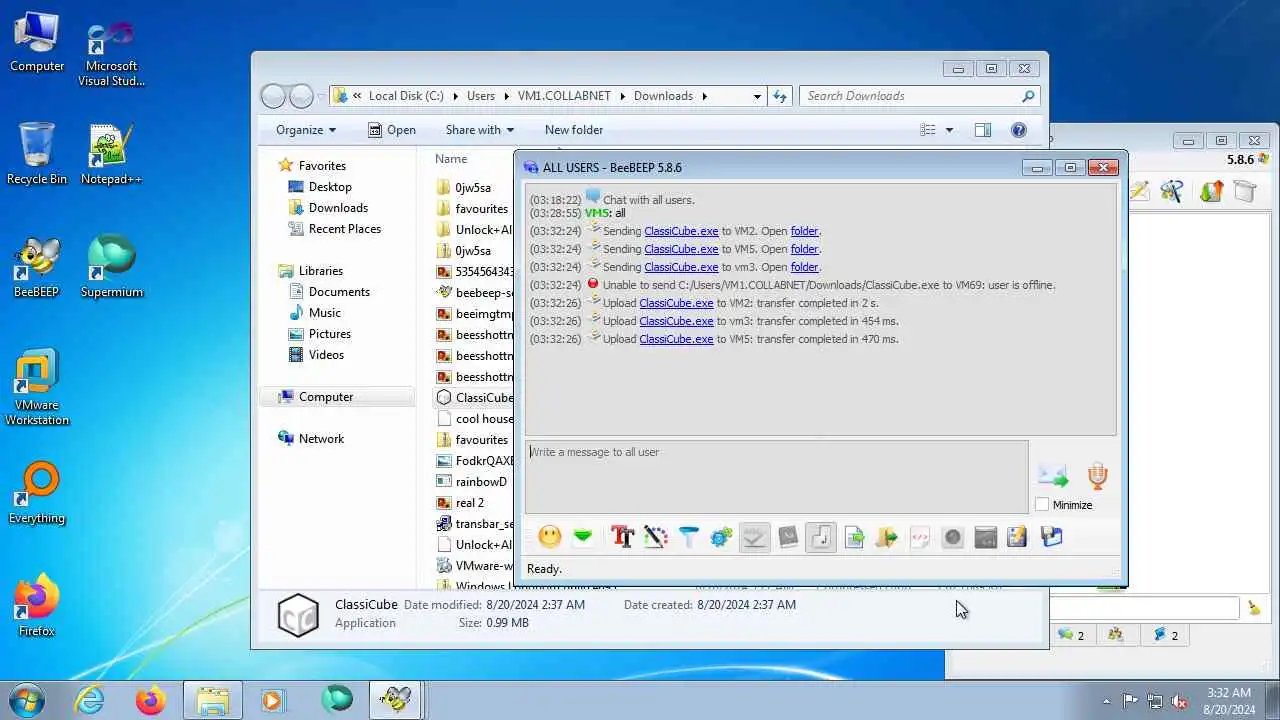Open folder link in the VM5 row
Image resolution: width=1280 pixels, height=720 pixels.
coord(804,249)
